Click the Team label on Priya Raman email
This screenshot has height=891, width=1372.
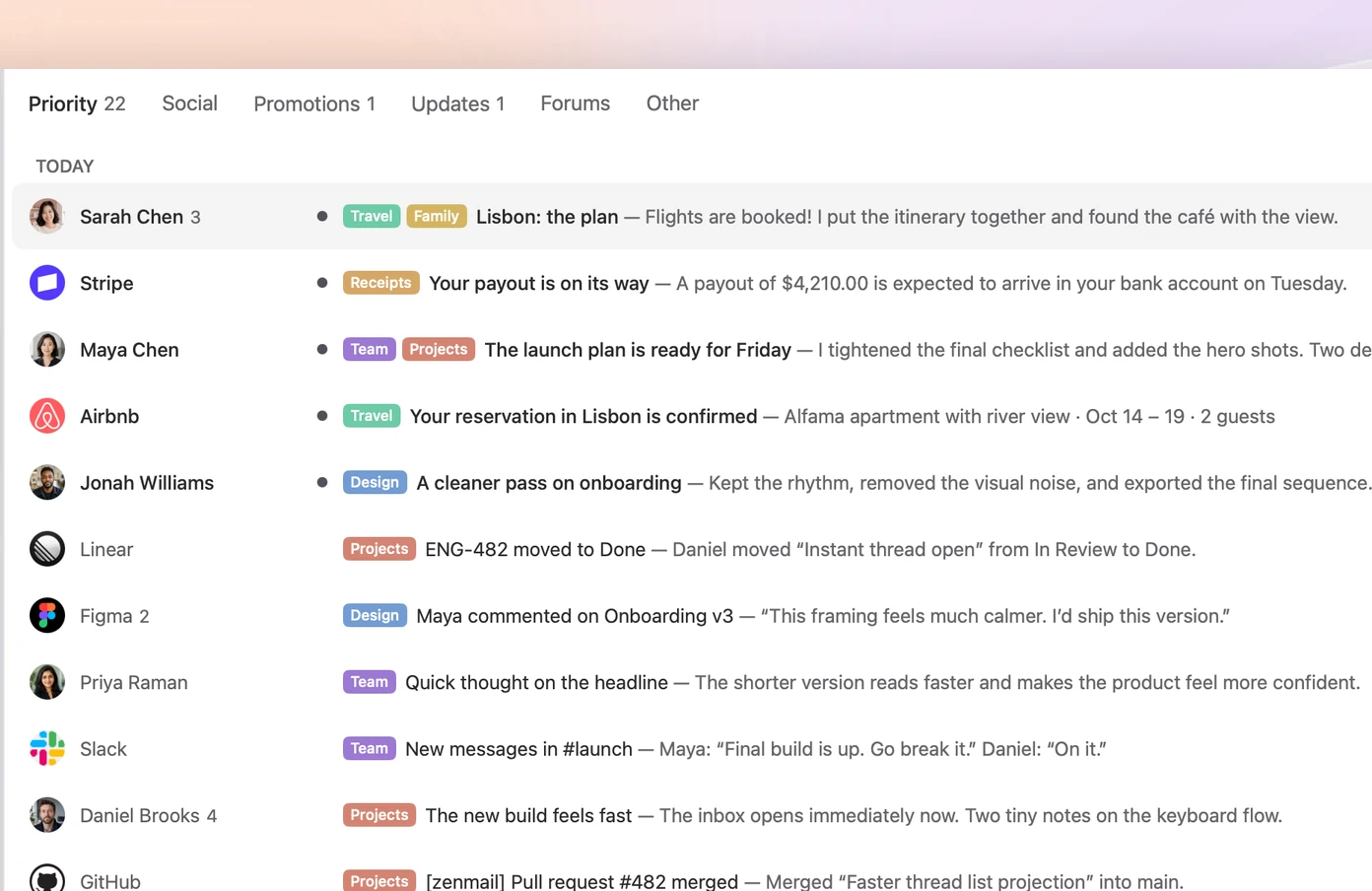[370, 682]
